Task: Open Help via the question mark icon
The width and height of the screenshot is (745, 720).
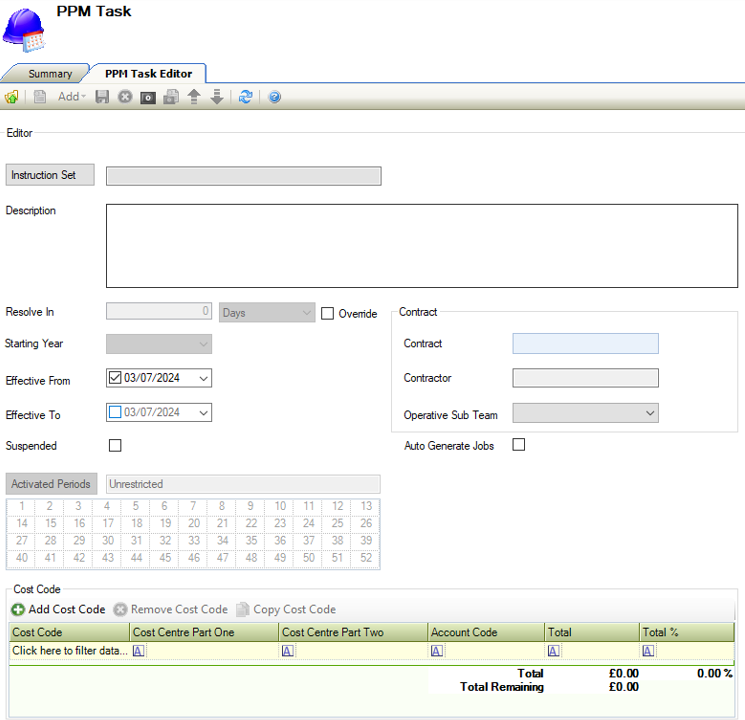Action: tap(274, 97)
